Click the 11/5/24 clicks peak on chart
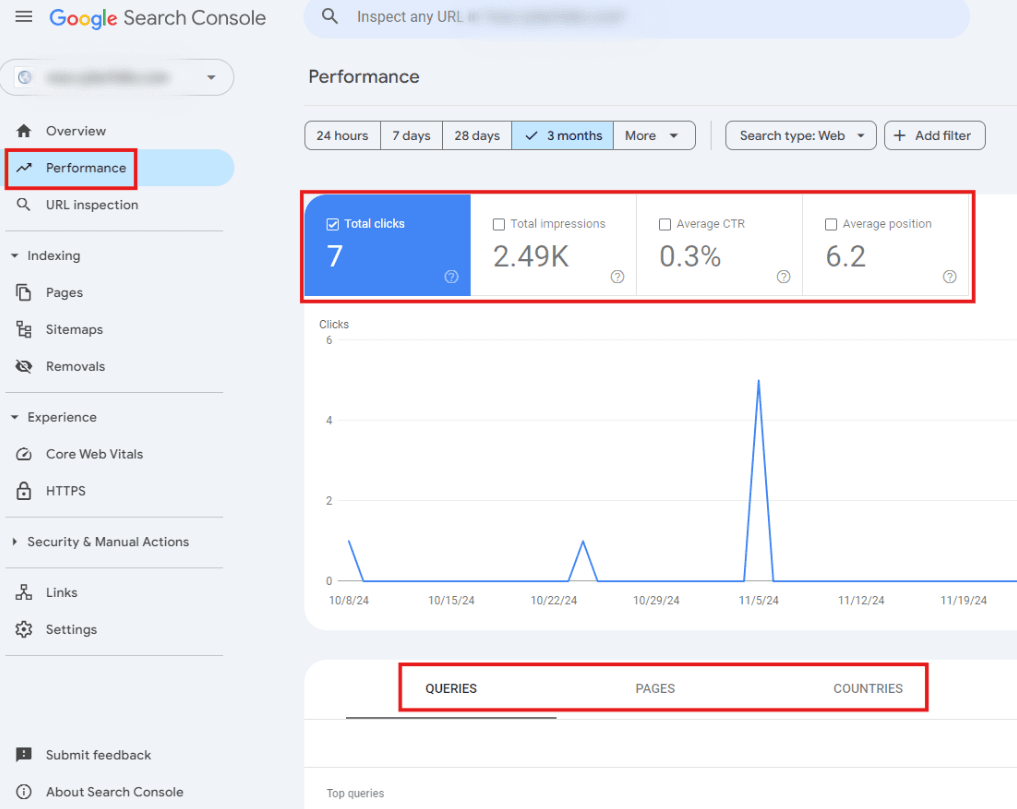The width and height of the screenshot is (1017, 809). click(758, 381)
